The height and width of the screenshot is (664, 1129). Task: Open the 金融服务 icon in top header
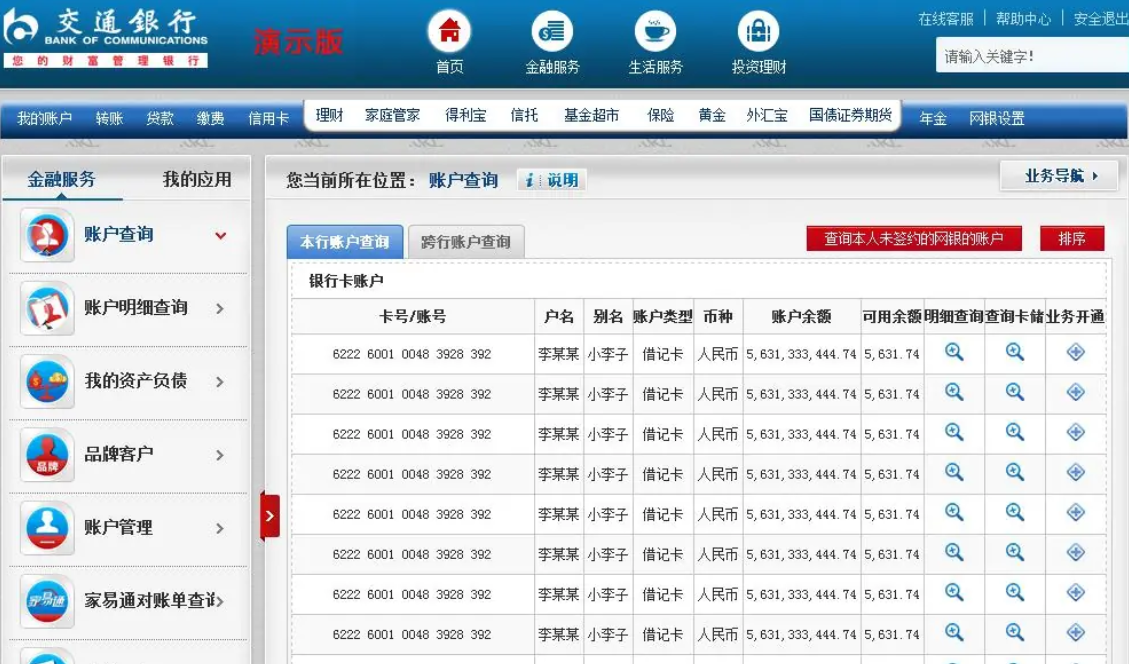click(x=552, y=32)
